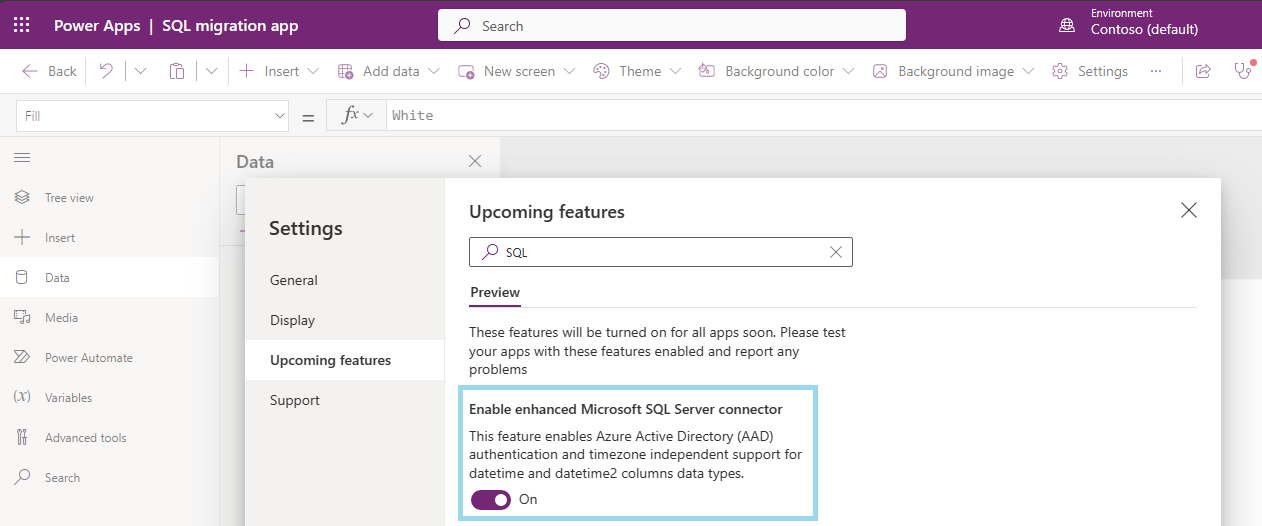Select Upcoming features in Settings

click(x=344, y=360)
